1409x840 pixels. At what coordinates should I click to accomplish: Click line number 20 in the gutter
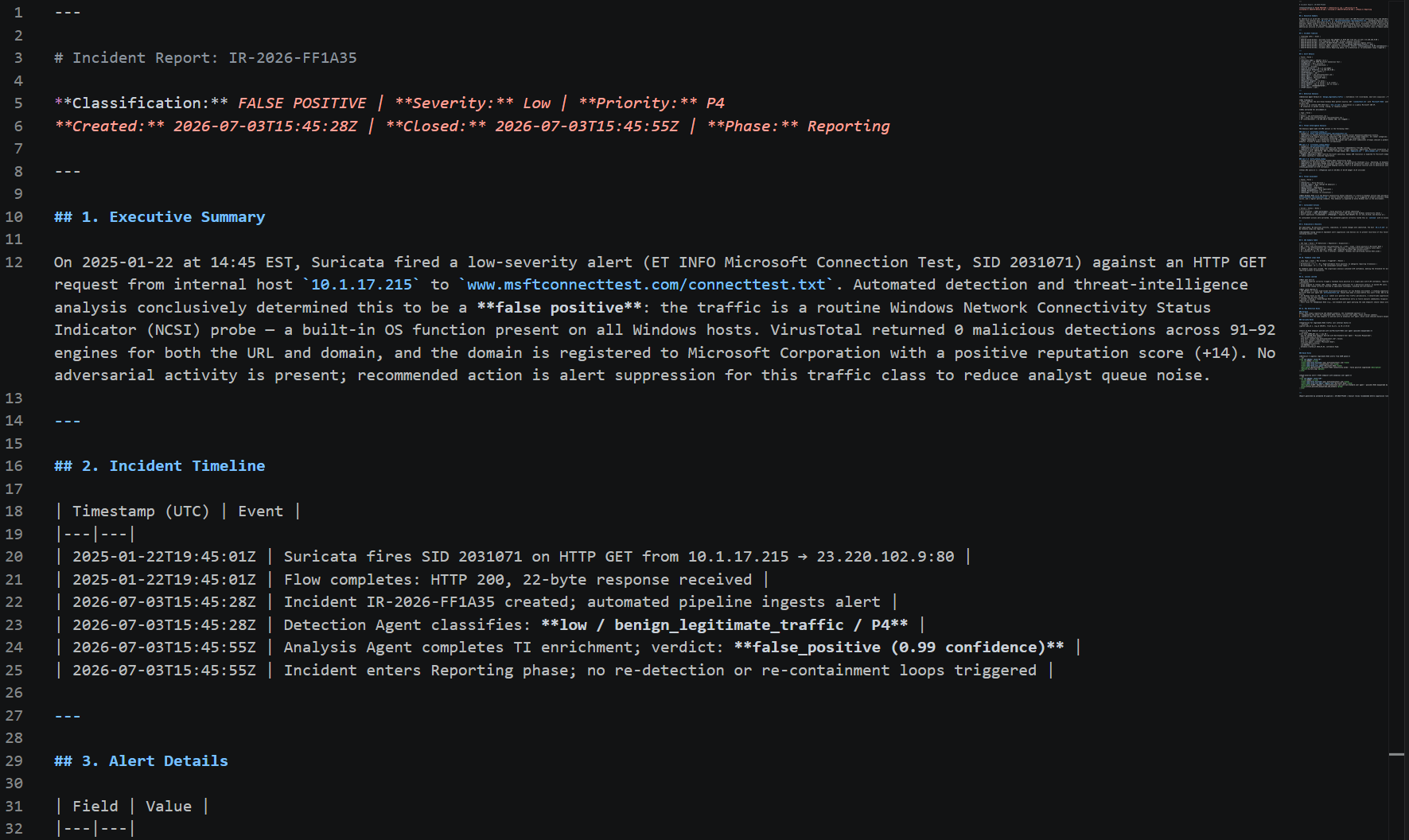14,556
